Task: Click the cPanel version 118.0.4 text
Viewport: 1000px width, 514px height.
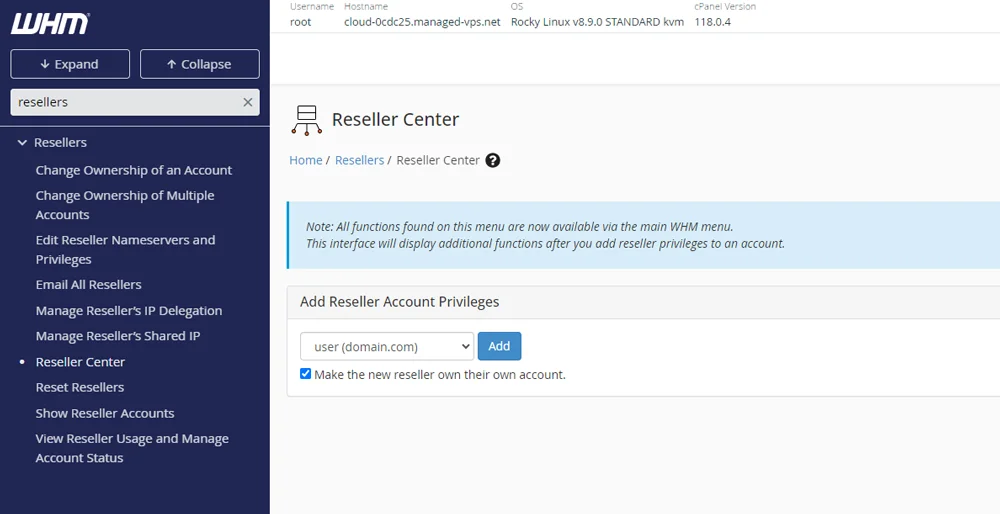Action: click(712, 22)
